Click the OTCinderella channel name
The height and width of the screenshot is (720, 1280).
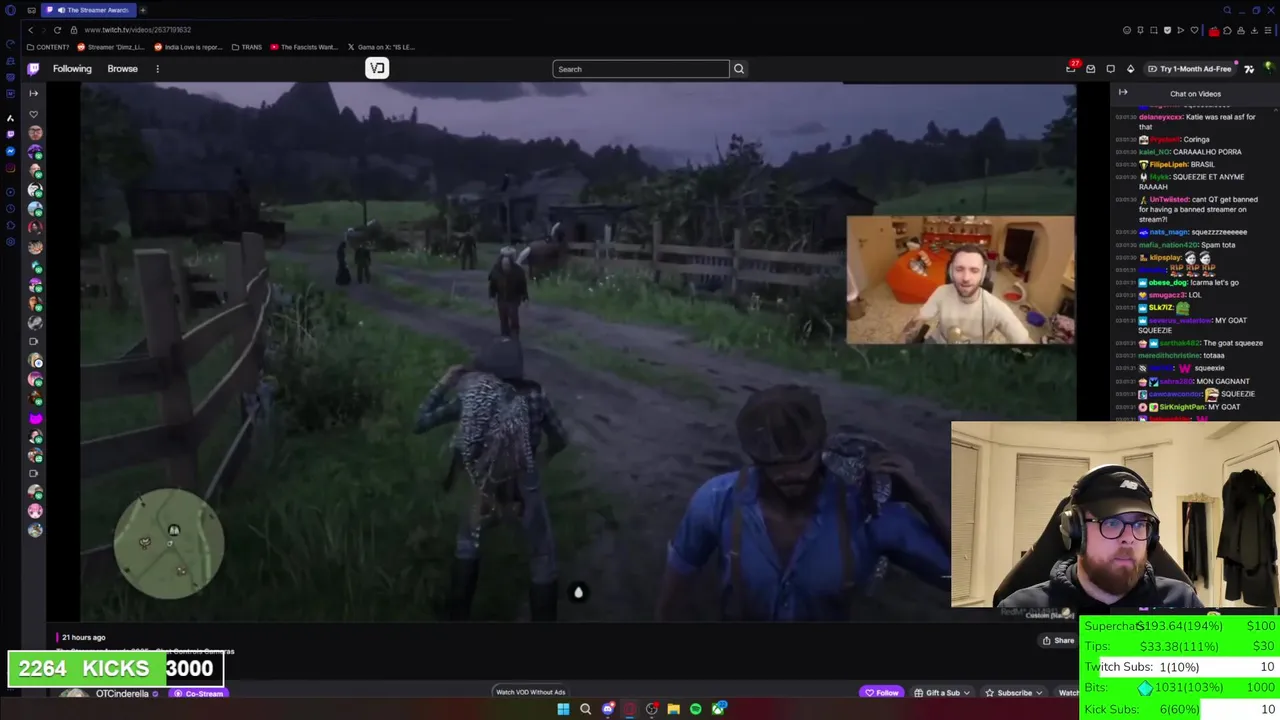click(122, 693)
